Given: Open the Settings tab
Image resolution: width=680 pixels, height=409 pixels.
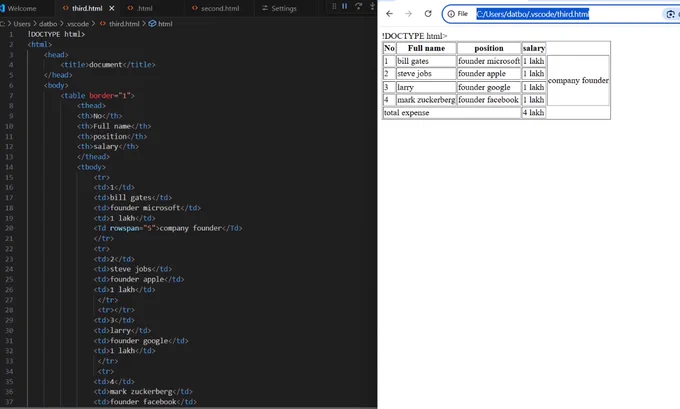Looking at the screenshot, I should click(284, 8).
